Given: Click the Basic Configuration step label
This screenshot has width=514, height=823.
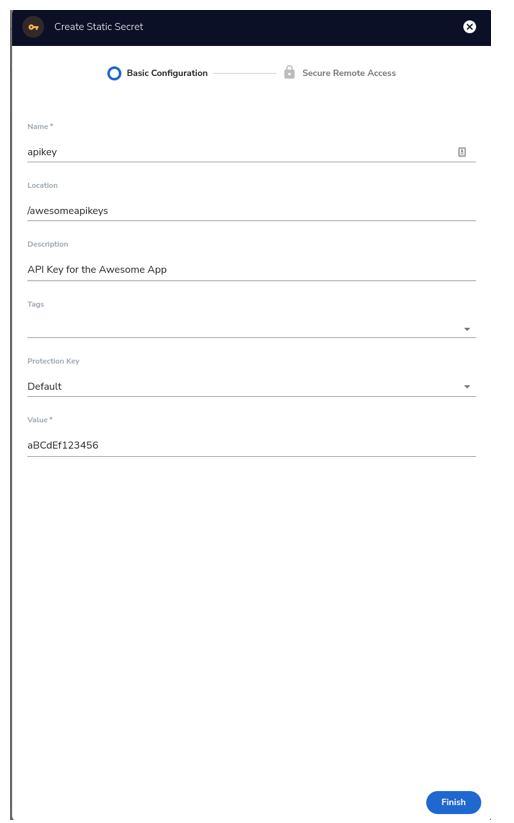Looking at the screenshot, I should point(167,73).
